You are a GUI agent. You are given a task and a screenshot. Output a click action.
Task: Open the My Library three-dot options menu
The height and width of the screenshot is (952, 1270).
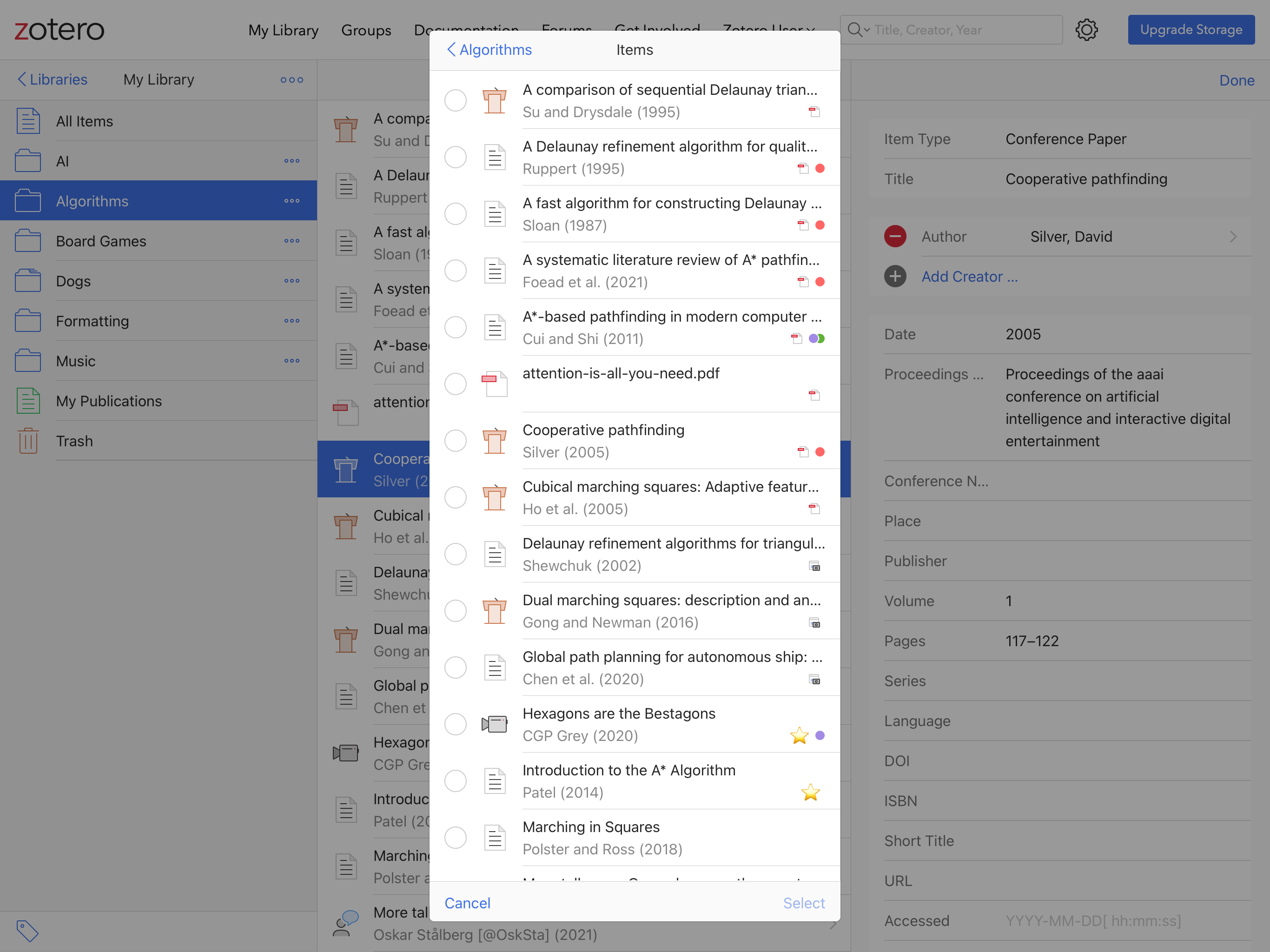[x=291, y=80]
